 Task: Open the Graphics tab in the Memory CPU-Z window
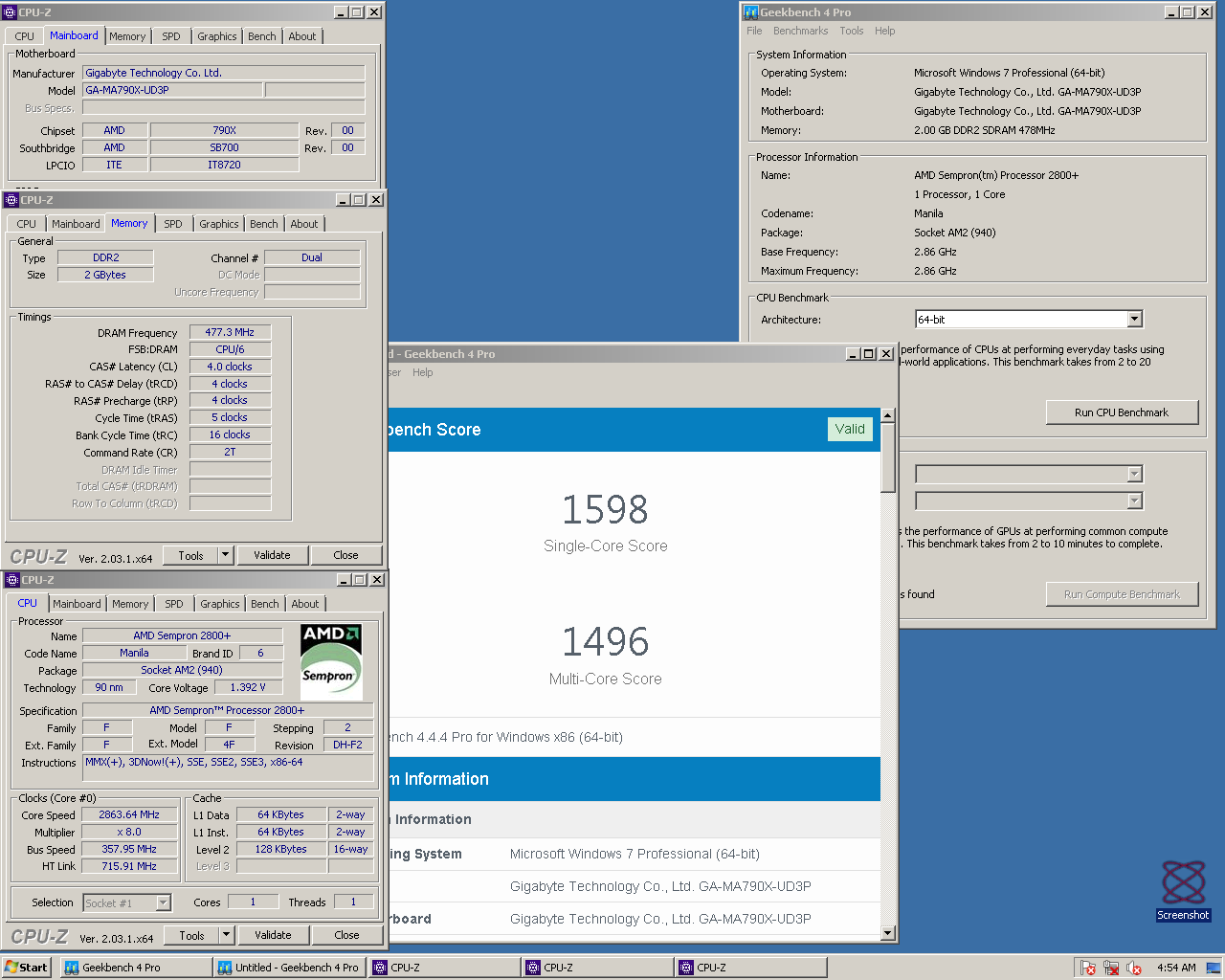click(x=219, y=224)
